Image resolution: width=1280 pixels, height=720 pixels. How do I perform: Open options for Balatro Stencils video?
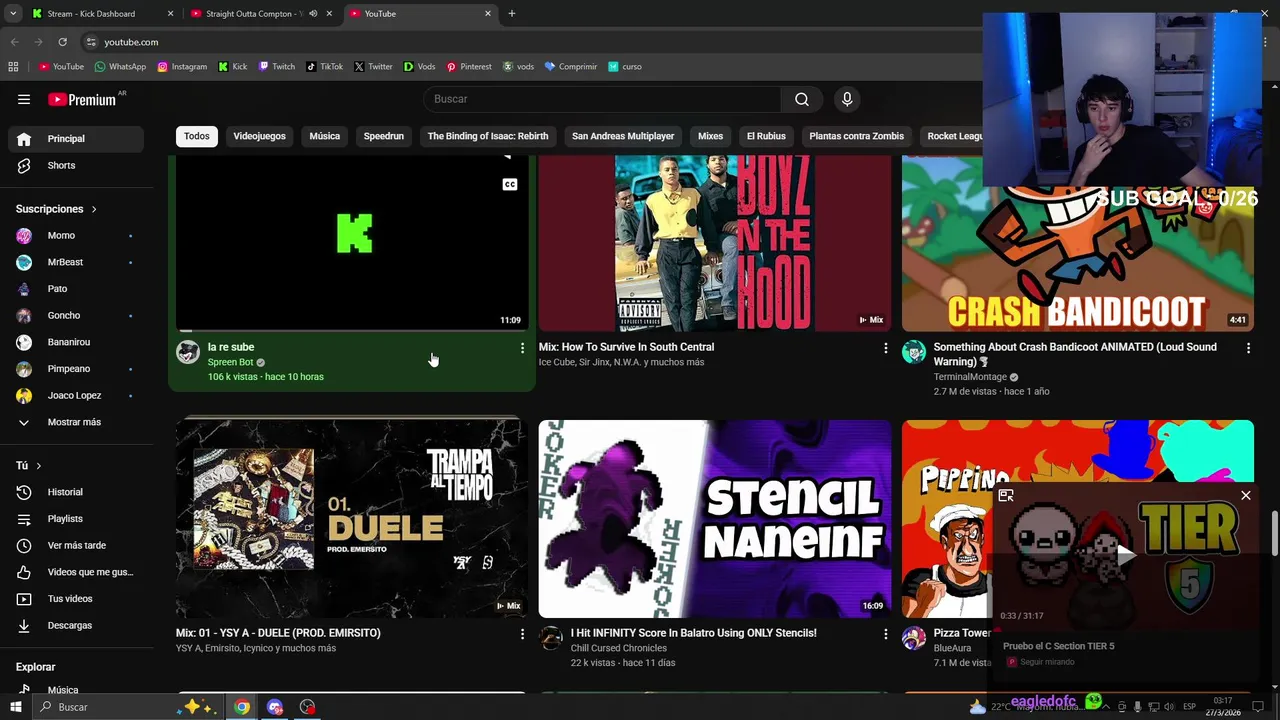(885, 634)
